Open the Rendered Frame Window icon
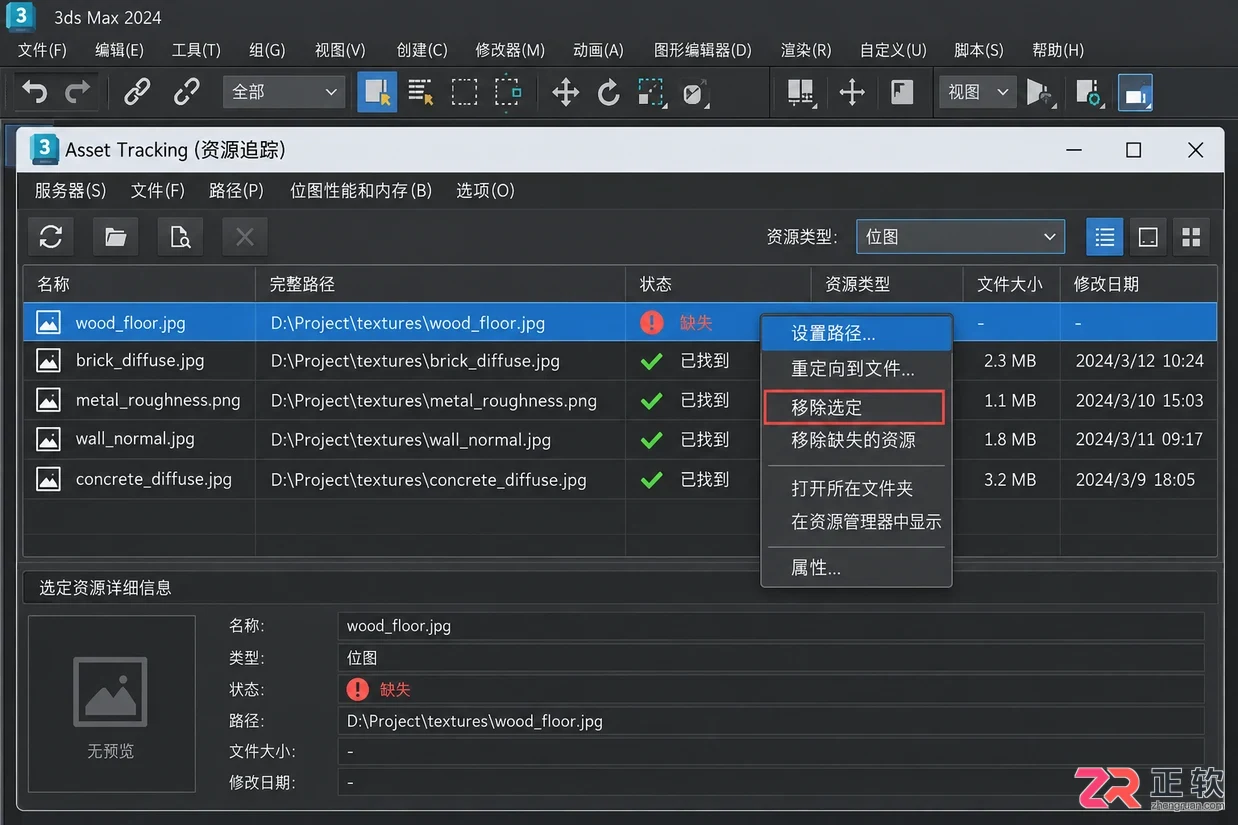This screenshot has width=1238, height=825. point(1088,93)
